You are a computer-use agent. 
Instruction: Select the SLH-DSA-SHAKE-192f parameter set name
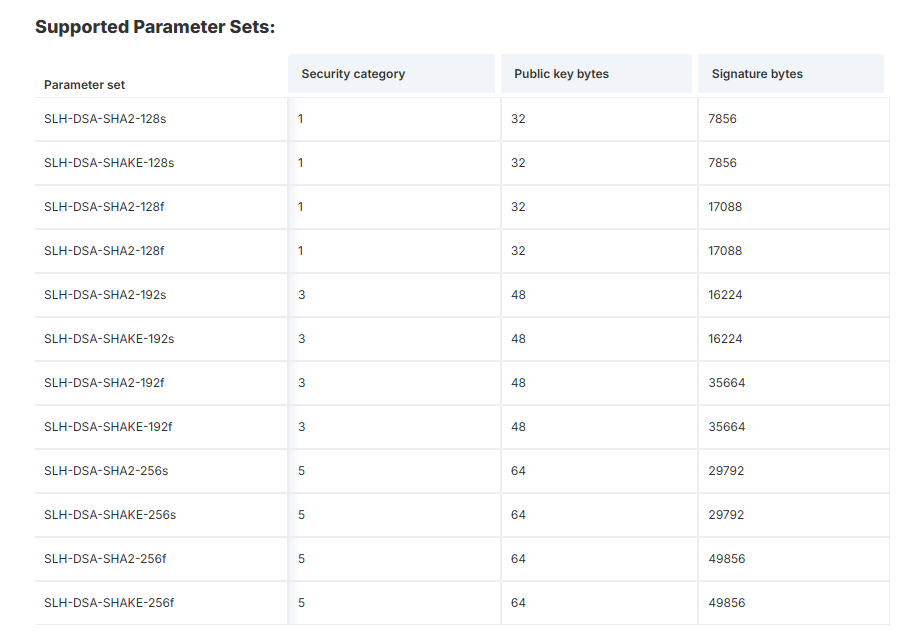(108, 426)
